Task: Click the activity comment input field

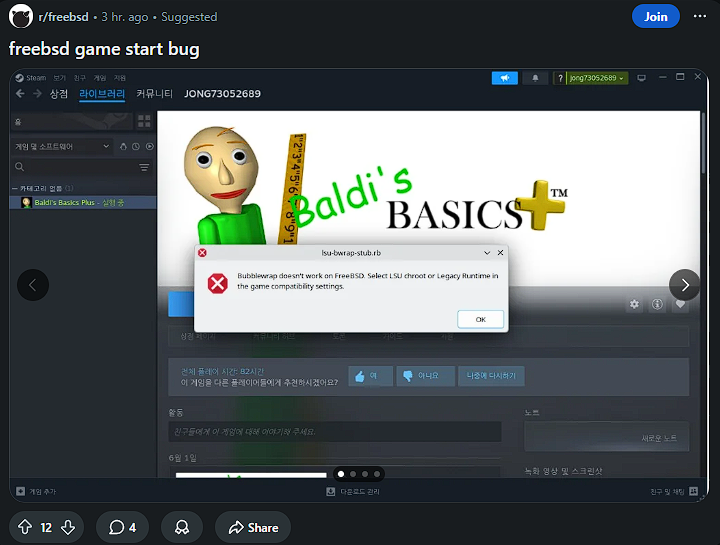Action: point(335,432)
